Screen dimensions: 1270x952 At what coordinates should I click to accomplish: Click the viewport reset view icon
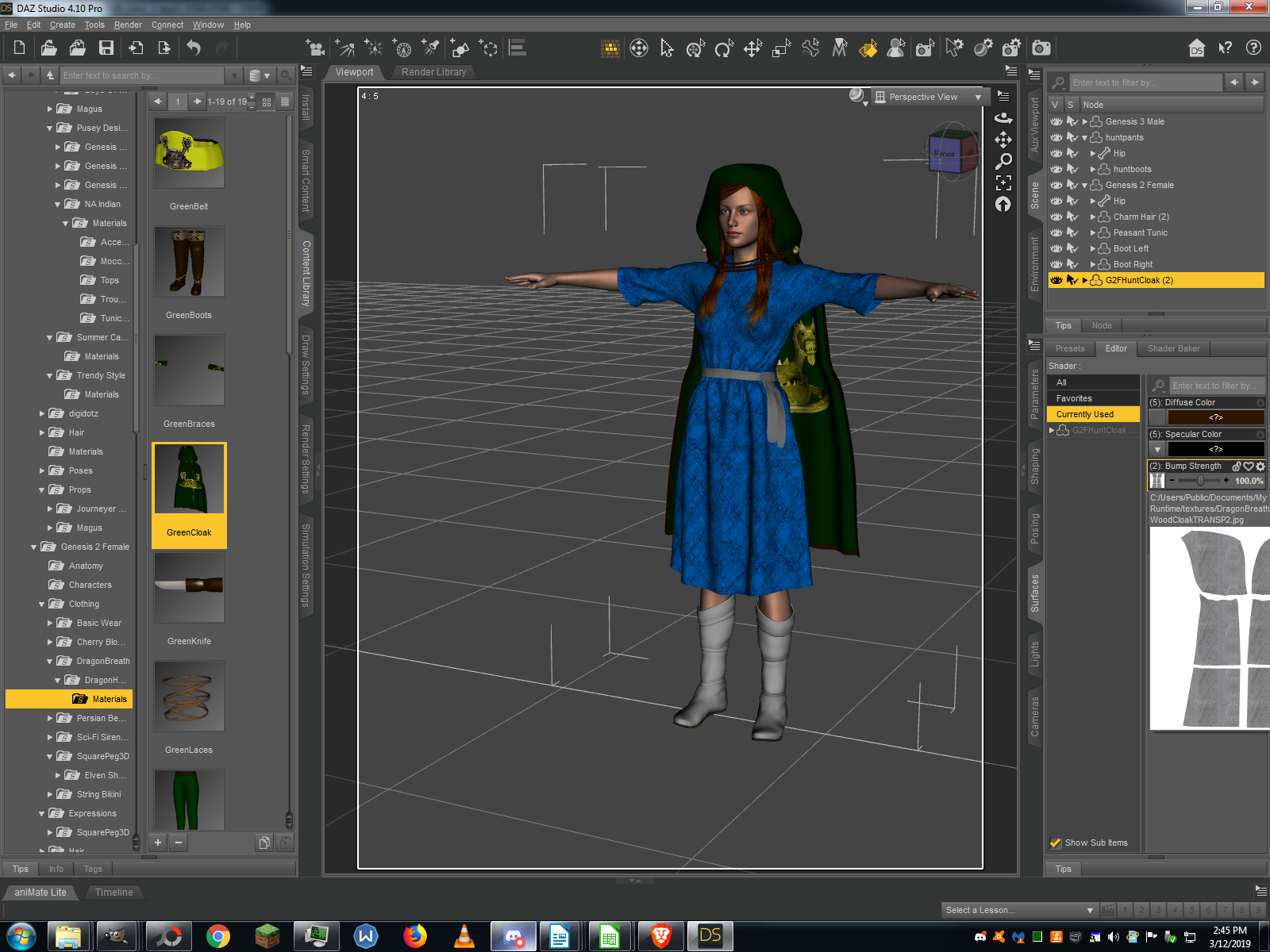[1003, 205]
